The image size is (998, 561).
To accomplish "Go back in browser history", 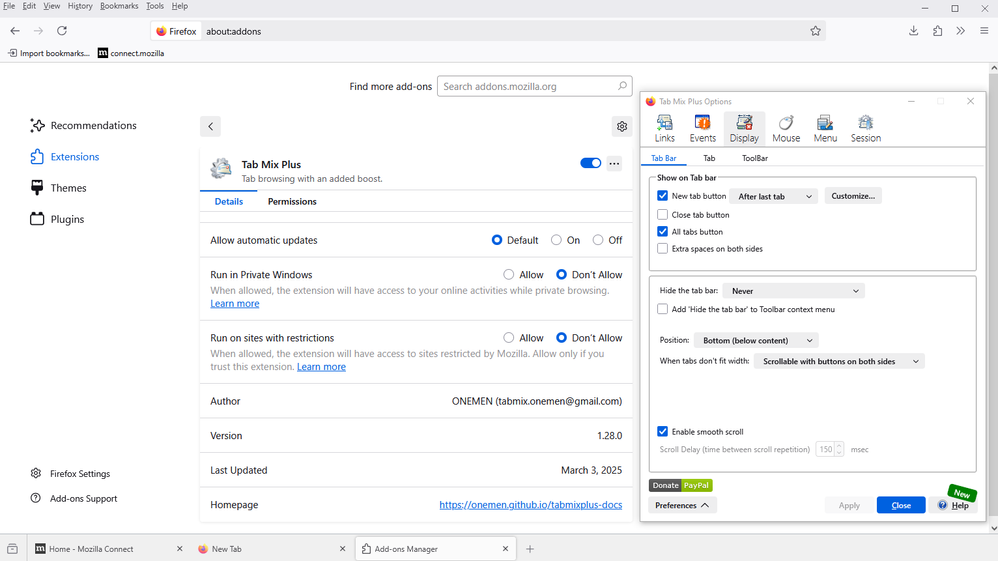I will [x=15, y=31].
